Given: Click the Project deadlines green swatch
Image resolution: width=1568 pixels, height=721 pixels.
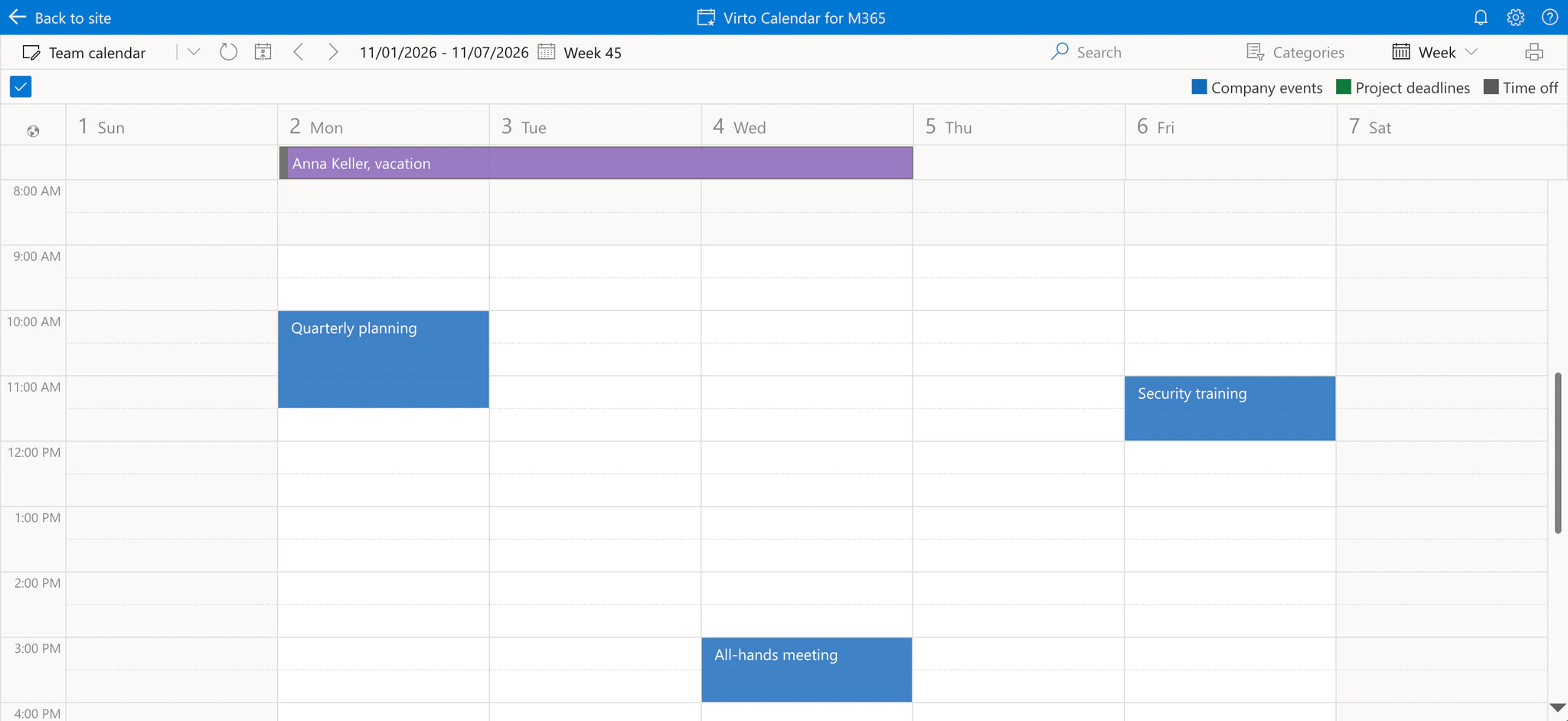Looking at the screenshot, I should click(x=1344, y=86).
